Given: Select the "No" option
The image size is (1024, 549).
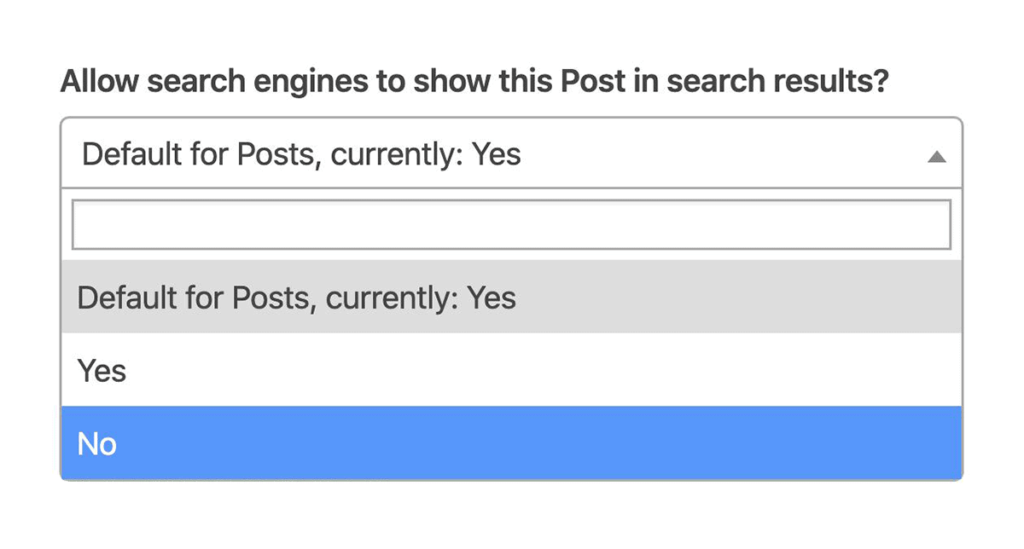Looking at the screenshot, I should click(511, 443).
